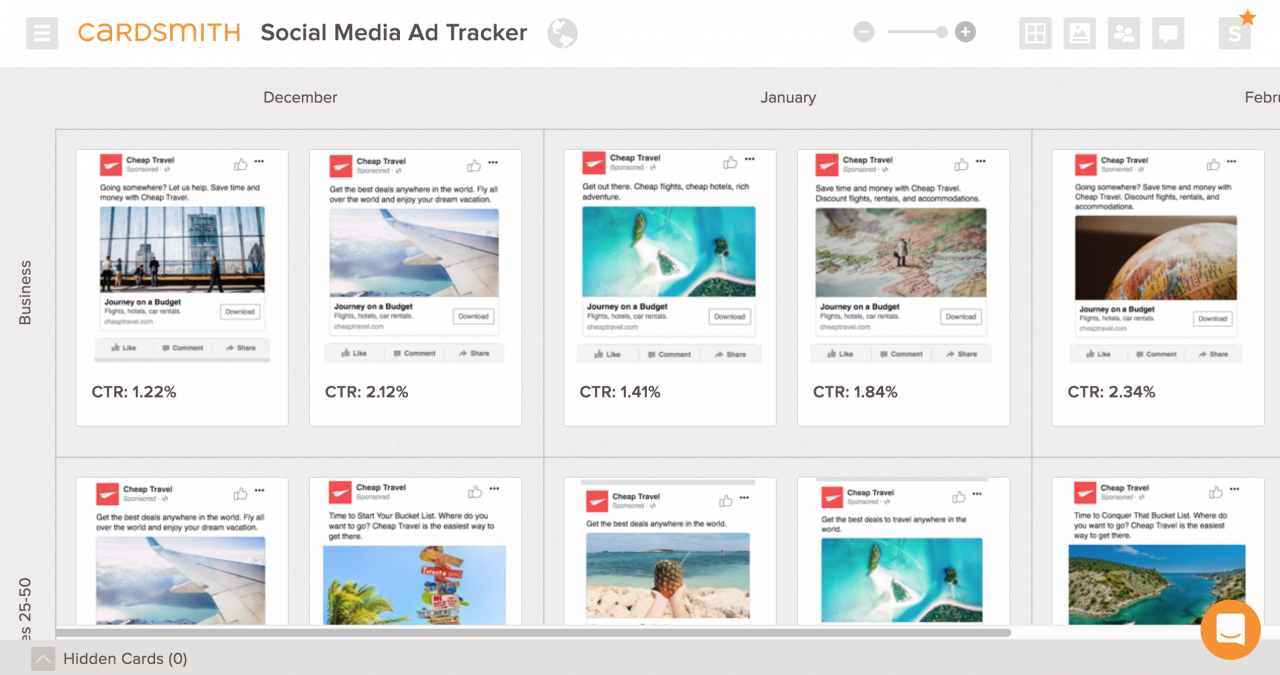Select the Business row label

(26, 293)
